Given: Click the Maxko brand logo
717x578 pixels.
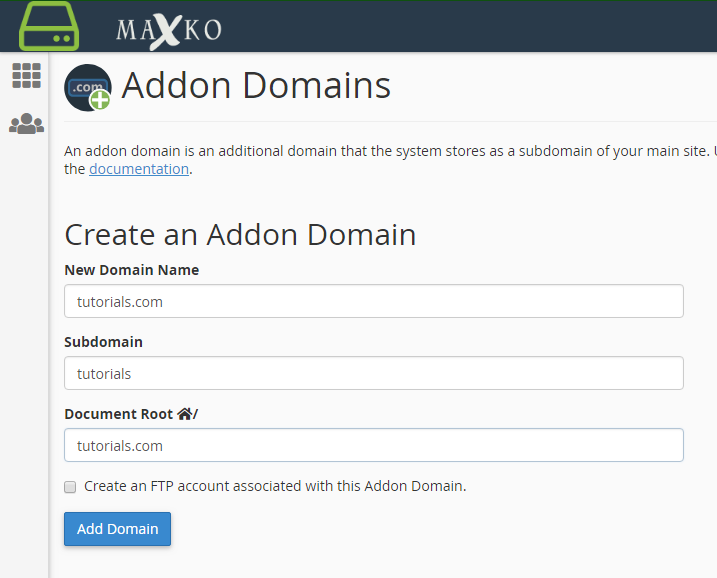Looking at the screenshot, I should (x=168, y=28).
